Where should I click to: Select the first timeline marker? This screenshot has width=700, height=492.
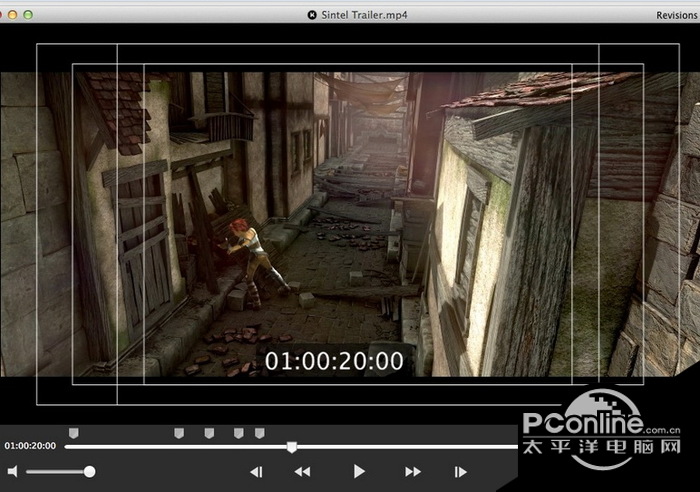pyautogui.click(x=74, y=433)
